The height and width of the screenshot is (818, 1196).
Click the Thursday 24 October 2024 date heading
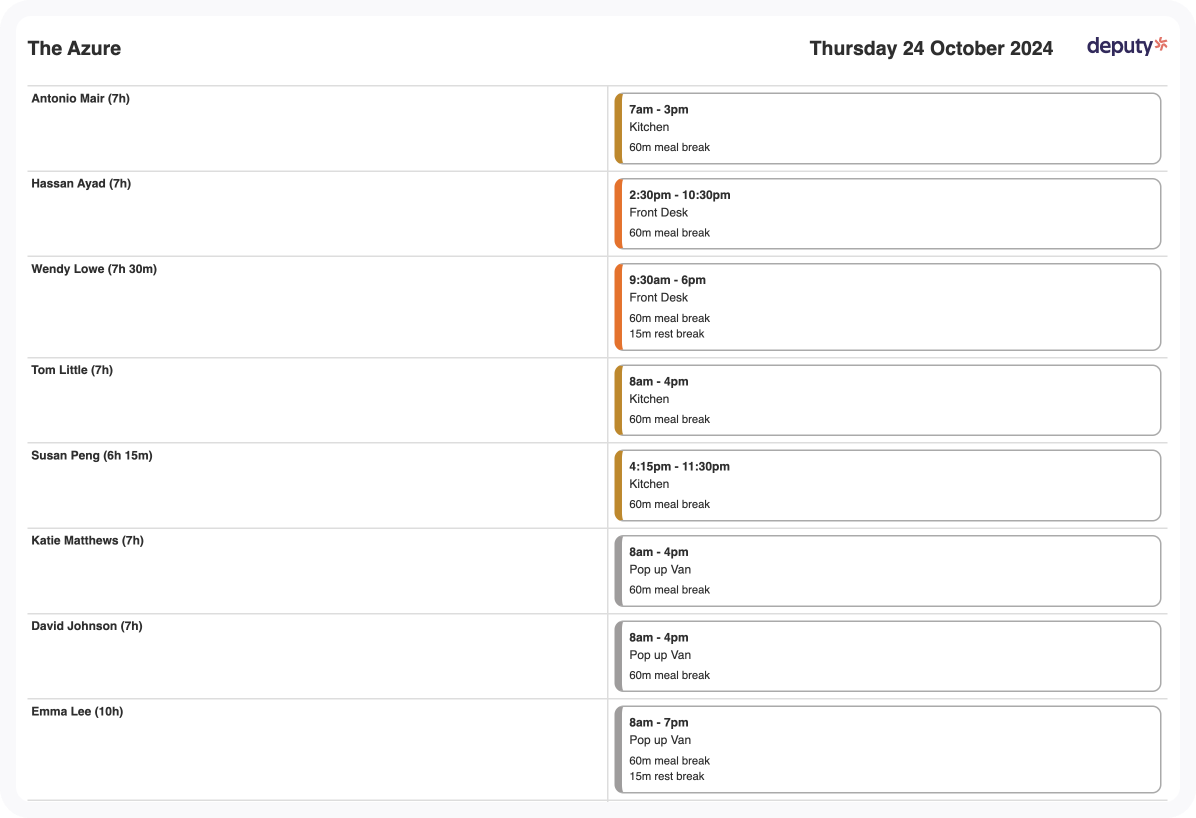pyautogui.click(x=930, y=48)
